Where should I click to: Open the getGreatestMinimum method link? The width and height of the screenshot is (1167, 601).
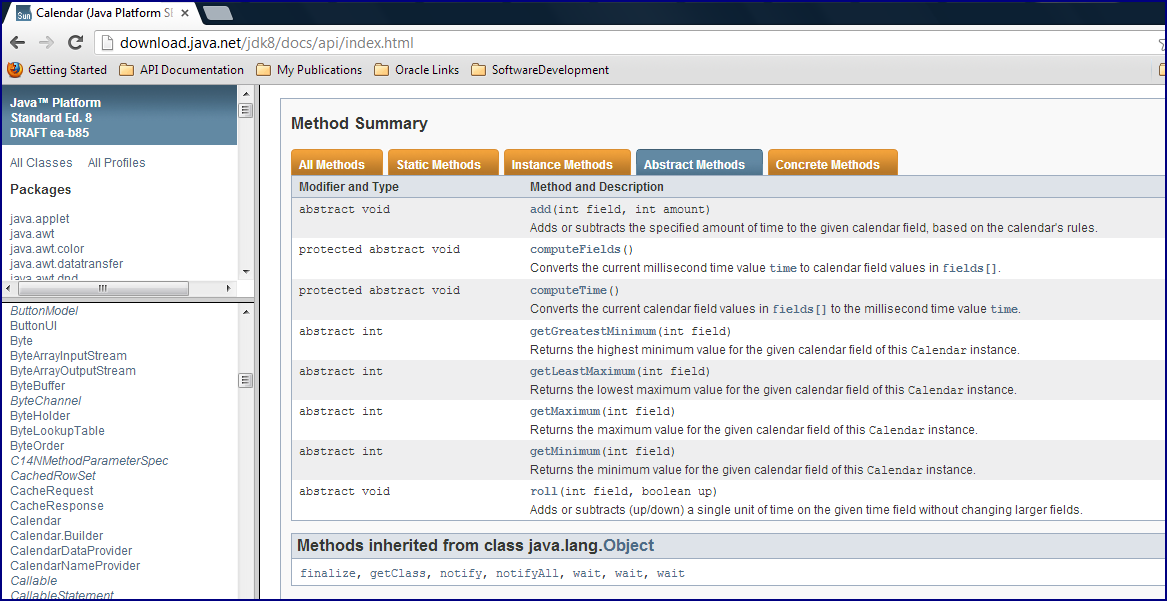pyautogui.click(x=593, y=330)
